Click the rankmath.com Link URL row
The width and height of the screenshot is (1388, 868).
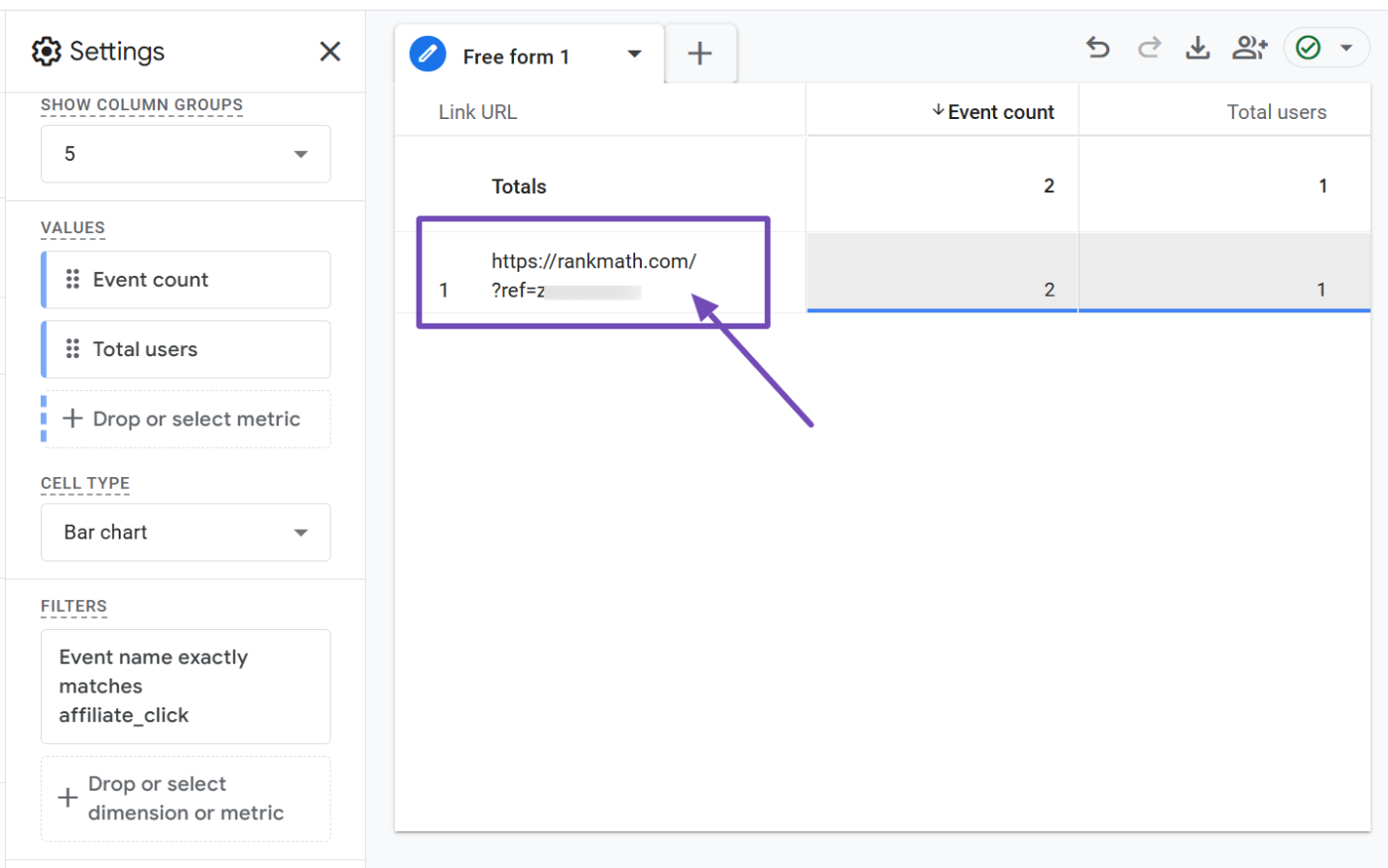click(x=593, y=275)
